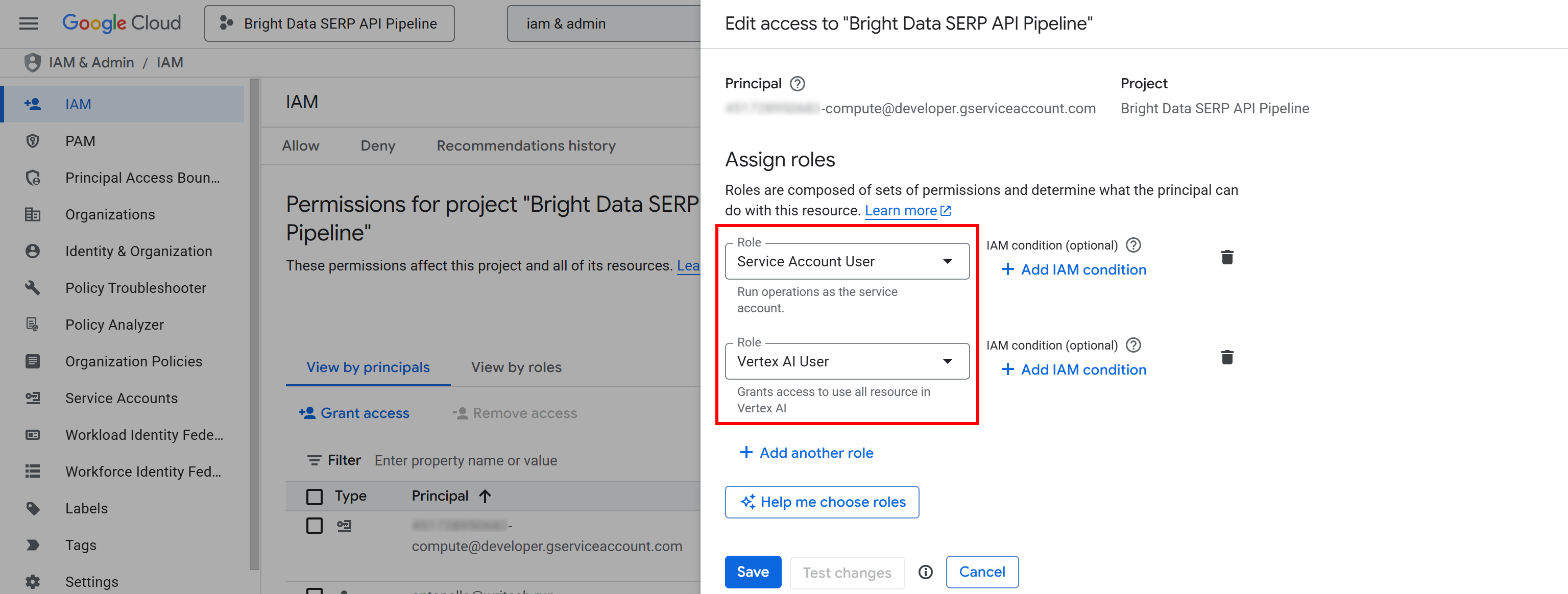Open the Bright Data SERP API Pipeline project picker
Screen dimensions: 1568x594
pos(329,23)
